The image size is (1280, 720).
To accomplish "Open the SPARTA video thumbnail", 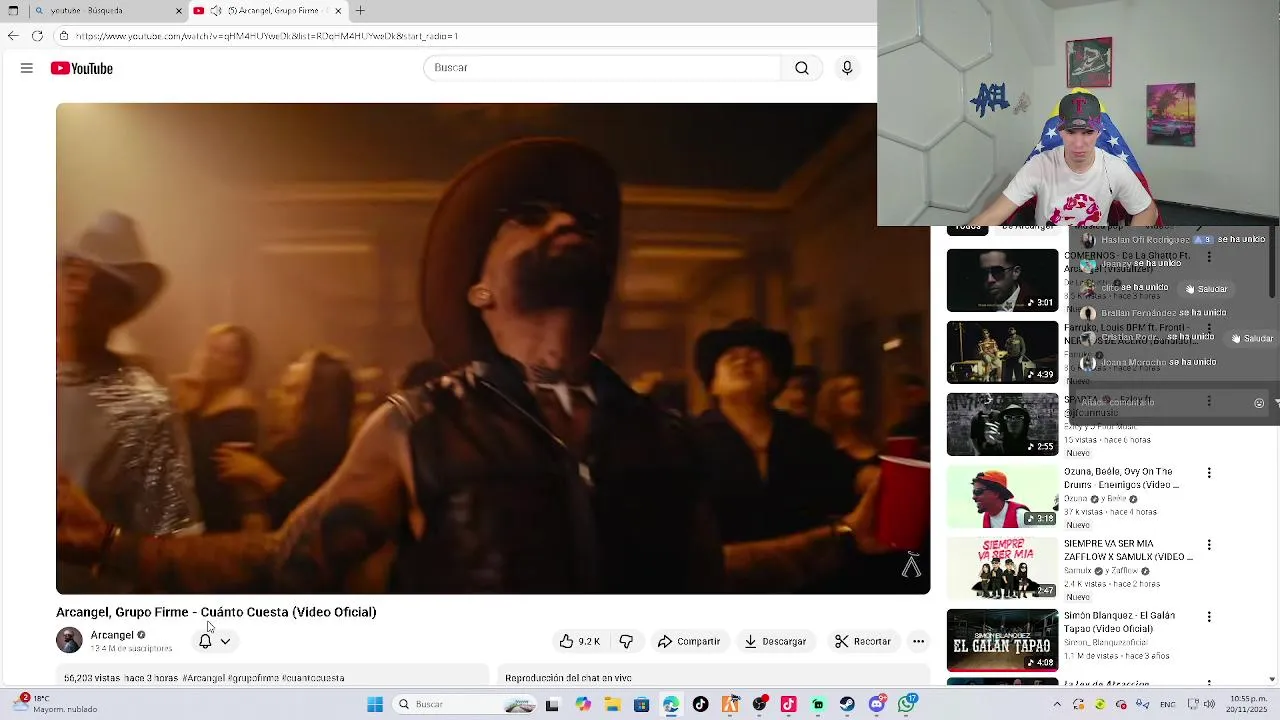I will (x=1002, y=424).
